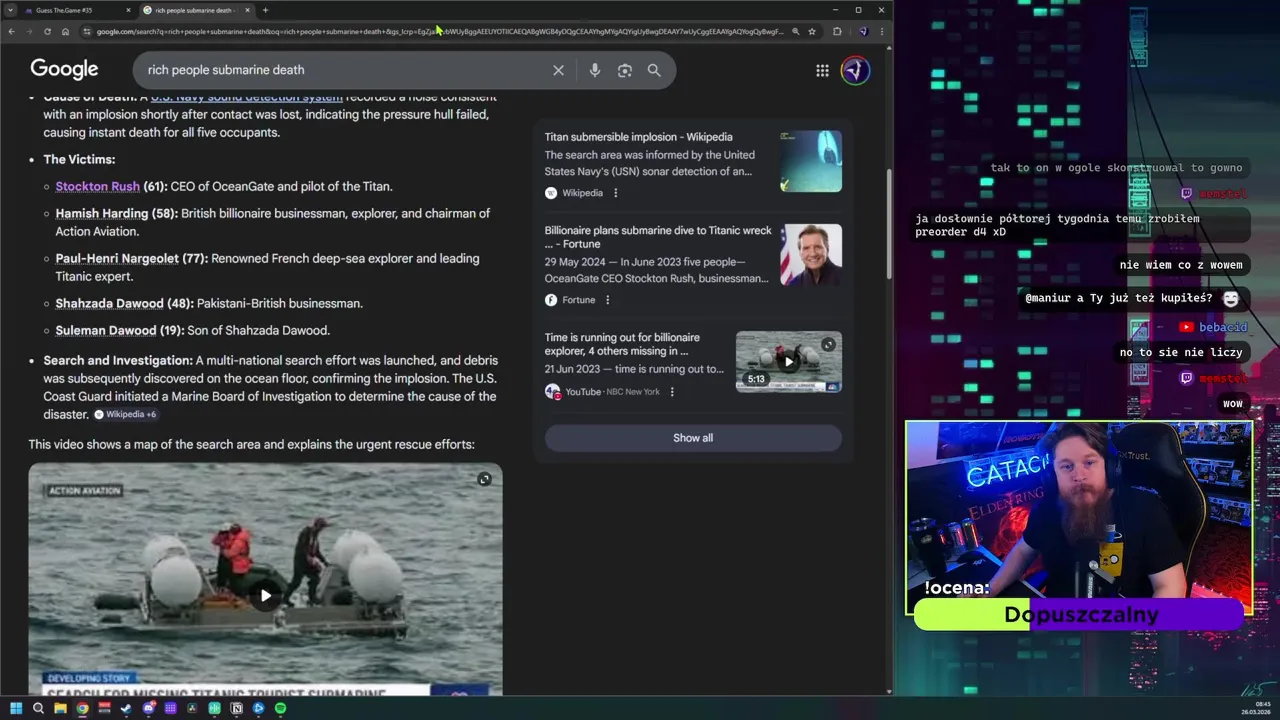Open Titan submersible implosion Wikipedia result
The height and width of the screenshot is (720, 1280).
coord(638,137)
